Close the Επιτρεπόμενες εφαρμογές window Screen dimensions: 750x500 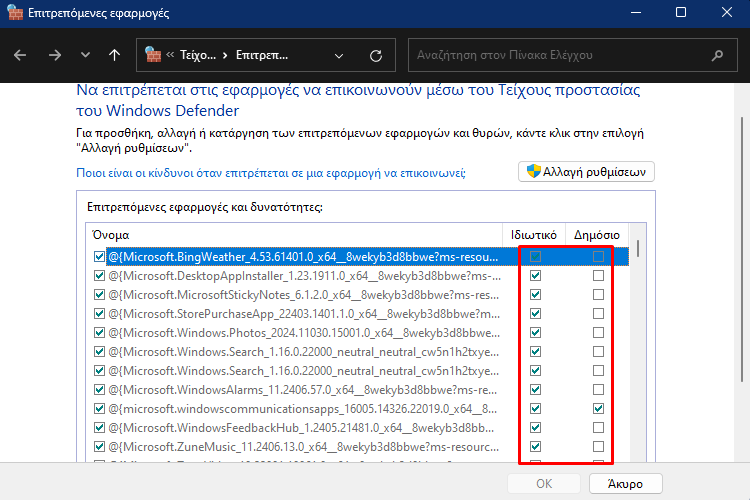tap(727, 13)
